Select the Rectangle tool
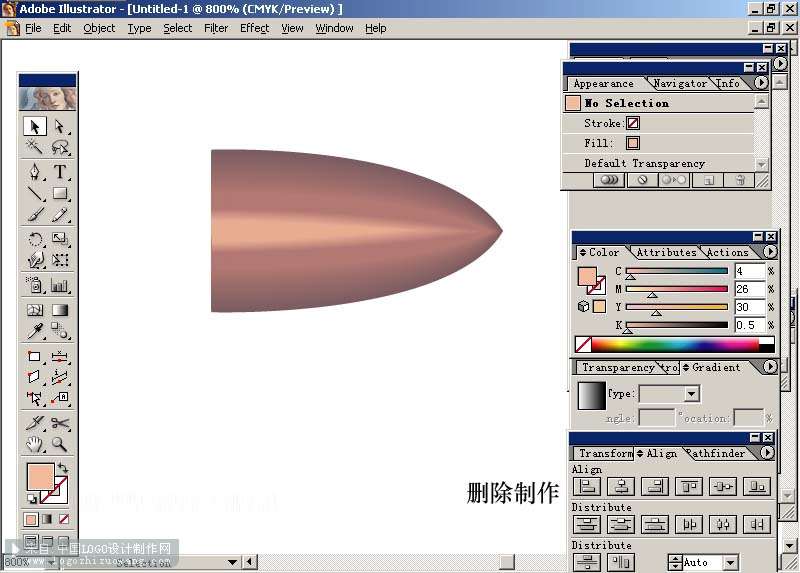The width and height of the screenshot is (800, 573). click(60, 193)
